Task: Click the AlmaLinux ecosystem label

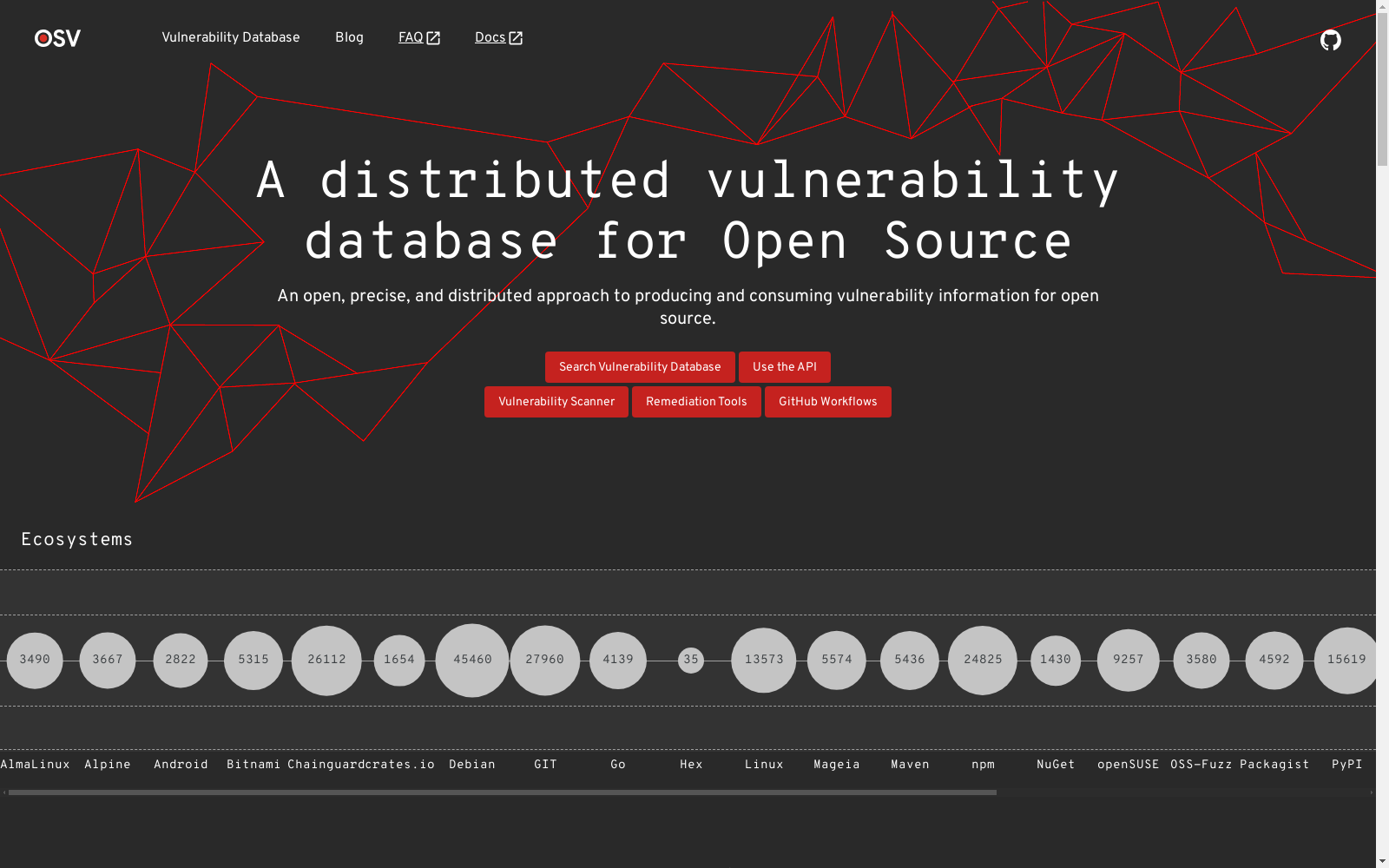Action: tap(35, 765)
